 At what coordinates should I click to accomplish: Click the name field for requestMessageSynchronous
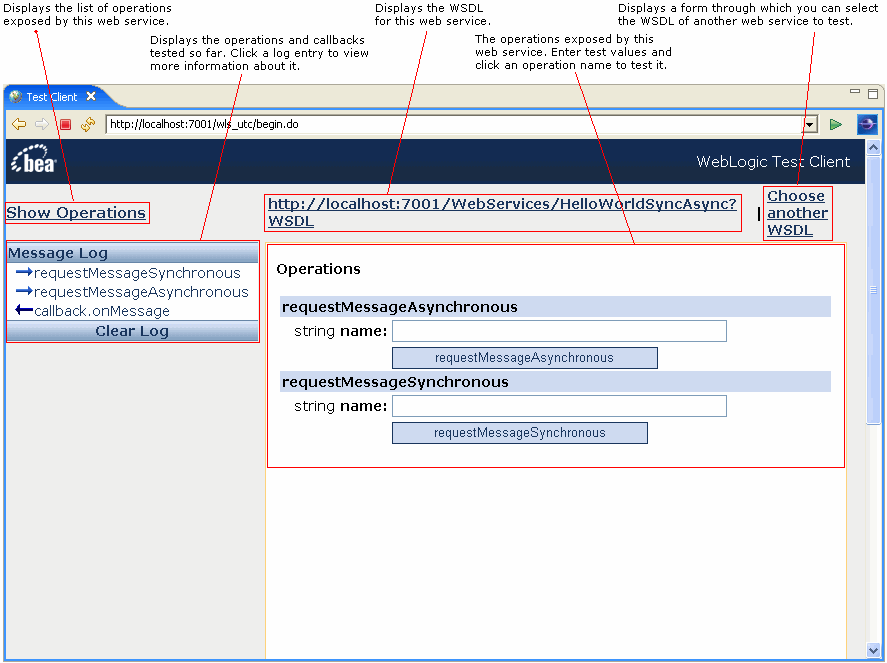click(x=559, y=406)
